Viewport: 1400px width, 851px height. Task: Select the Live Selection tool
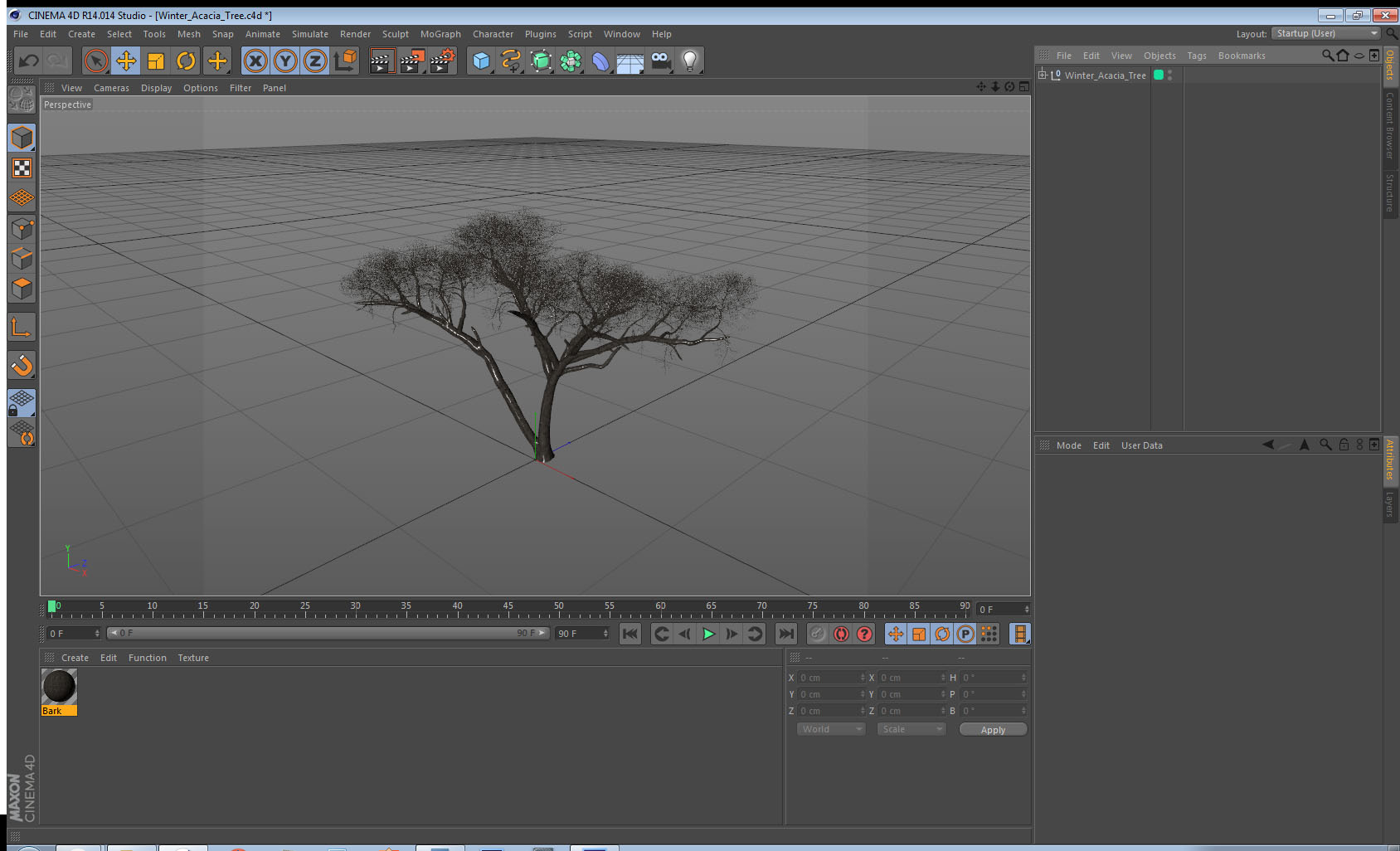96,61
